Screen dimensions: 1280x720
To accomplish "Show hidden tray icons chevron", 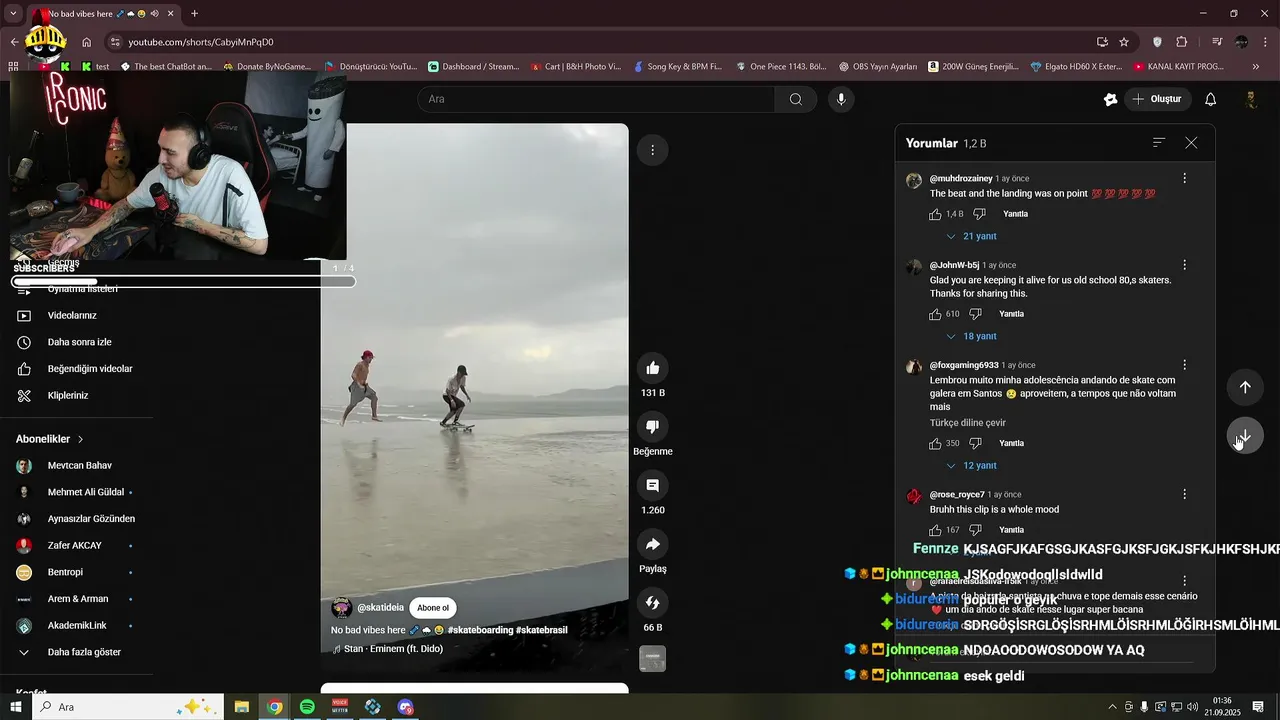I will pos(1112,707).
